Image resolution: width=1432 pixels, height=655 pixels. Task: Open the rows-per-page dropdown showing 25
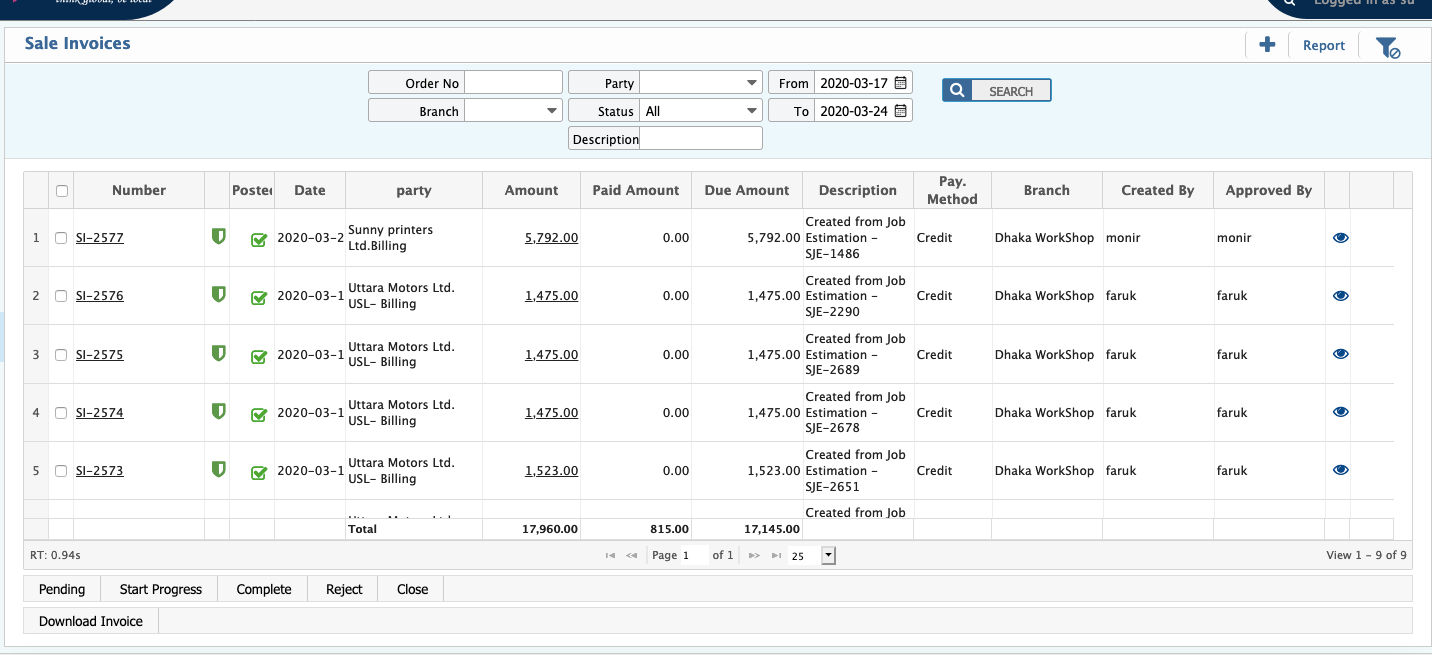(x=827, y=554)
